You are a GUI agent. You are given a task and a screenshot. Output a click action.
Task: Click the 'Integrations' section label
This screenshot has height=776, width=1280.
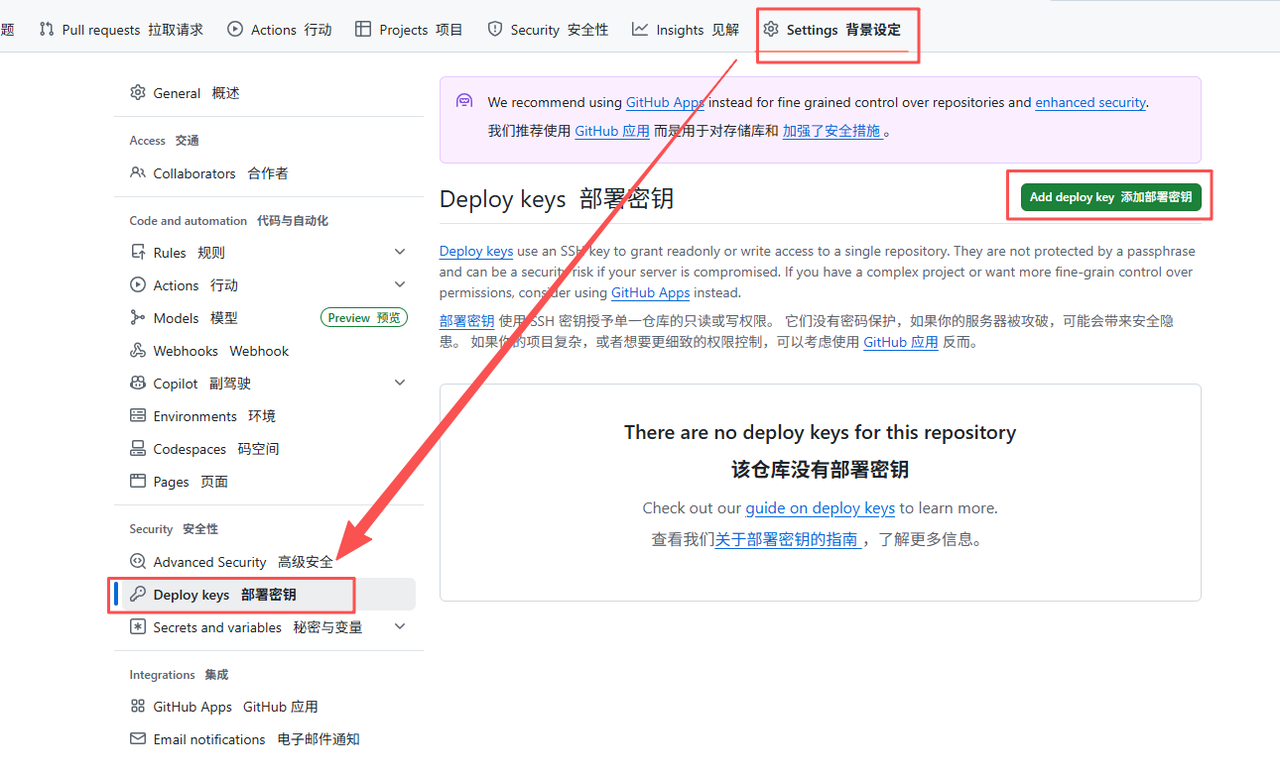[x=179, y=674]
